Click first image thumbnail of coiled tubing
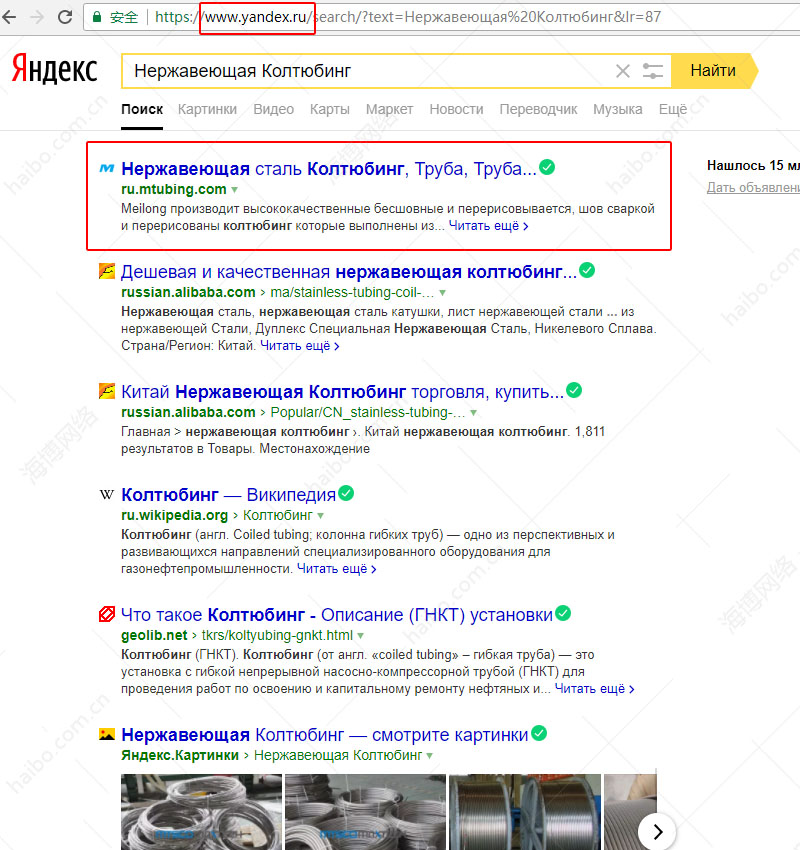Screen dimensions: 800x850 point(198,810)
